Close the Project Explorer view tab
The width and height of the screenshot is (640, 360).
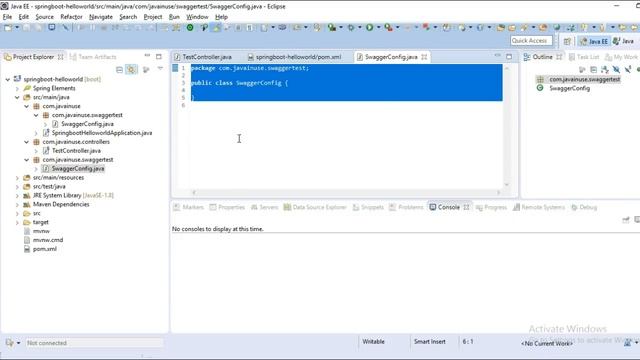(60, 57)
